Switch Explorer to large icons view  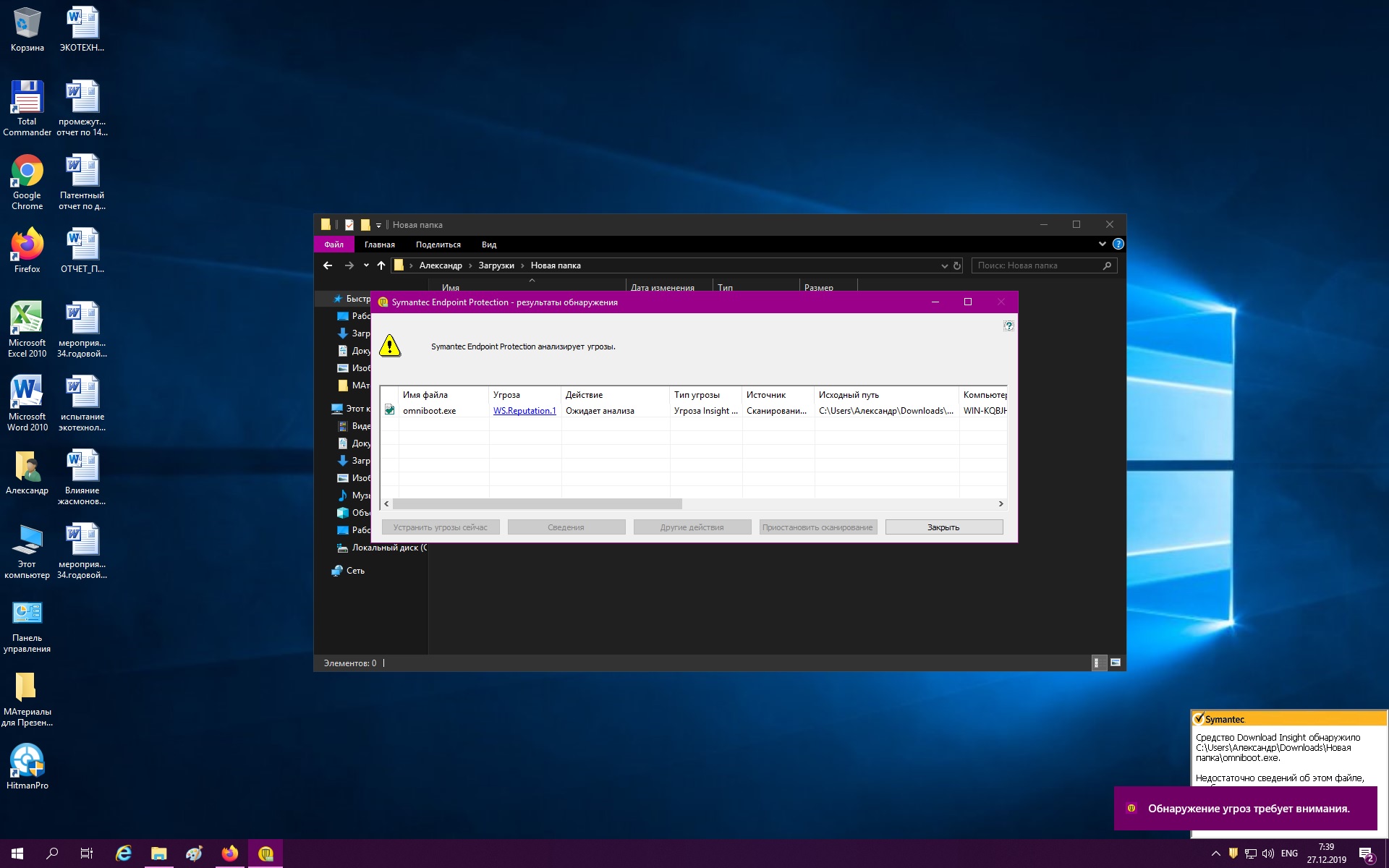click(x=1116, y=663)
